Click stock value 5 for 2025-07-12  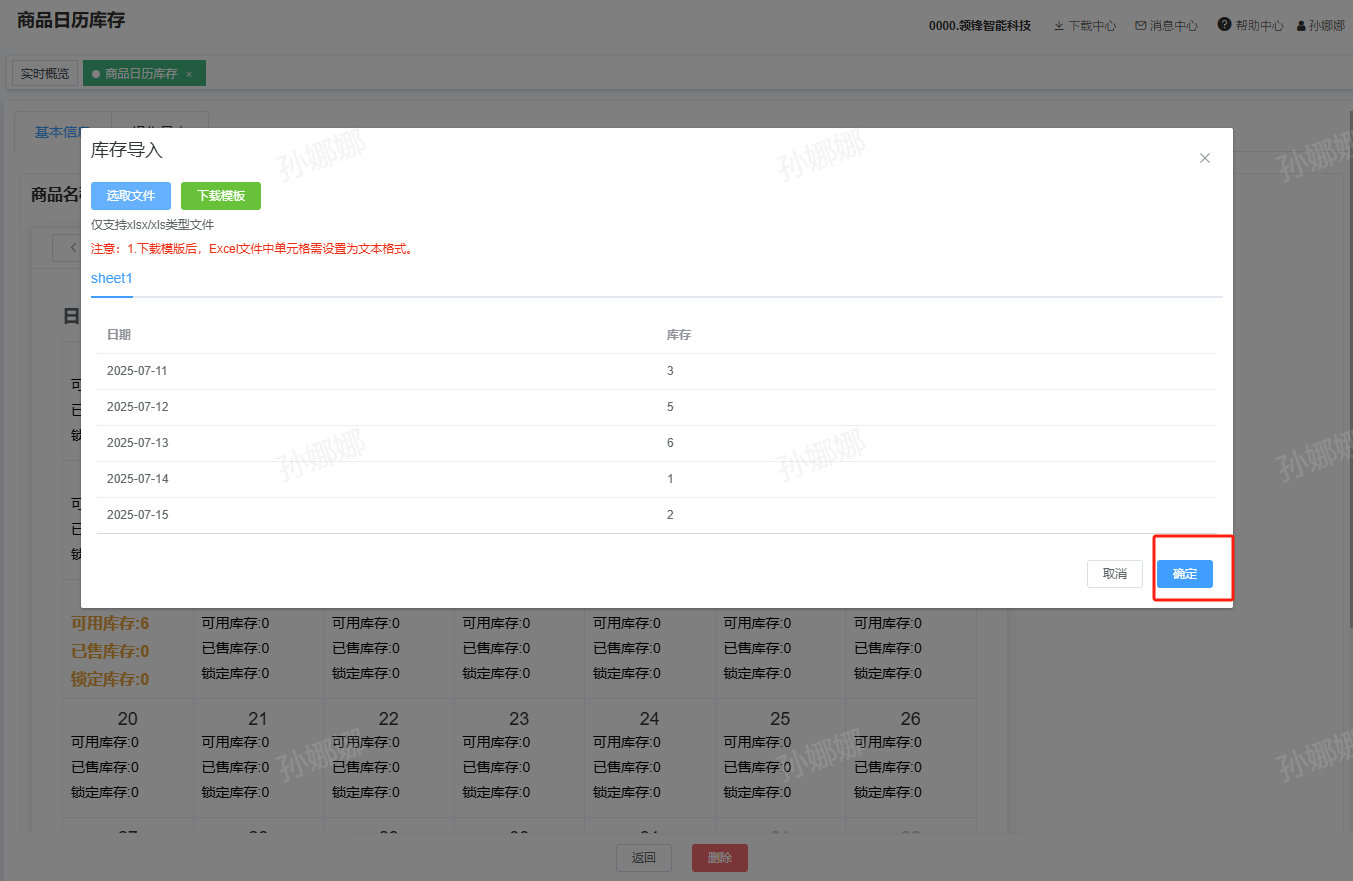670,407
